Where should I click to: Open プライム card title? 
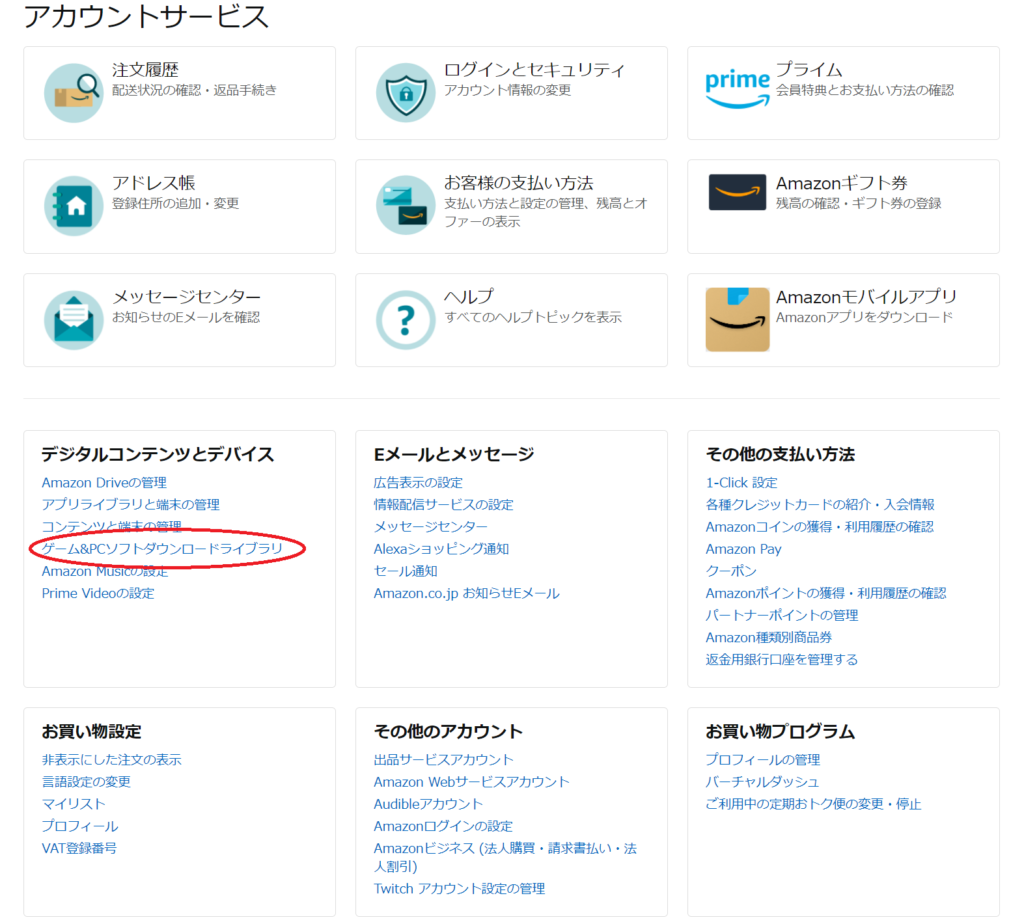click(808, 69)
